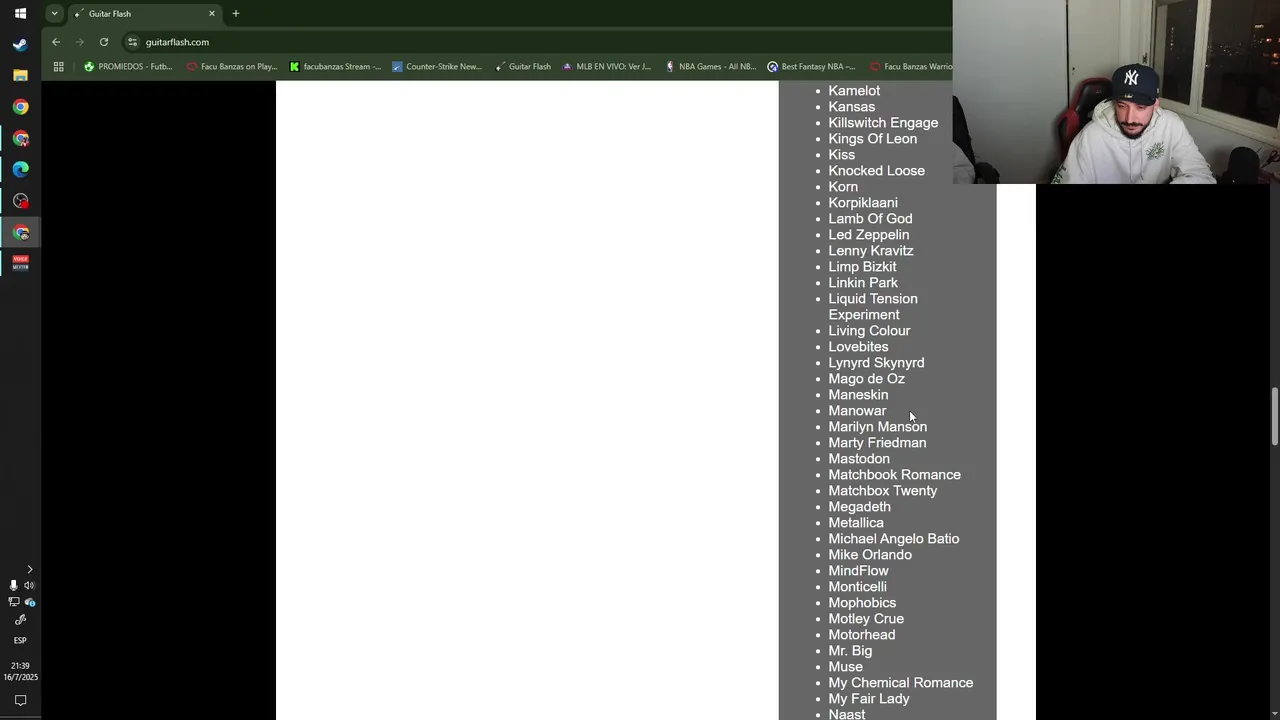Click the microphone tray icon
The height and width of the screenshot is (720, 1280).
[13, 585]
